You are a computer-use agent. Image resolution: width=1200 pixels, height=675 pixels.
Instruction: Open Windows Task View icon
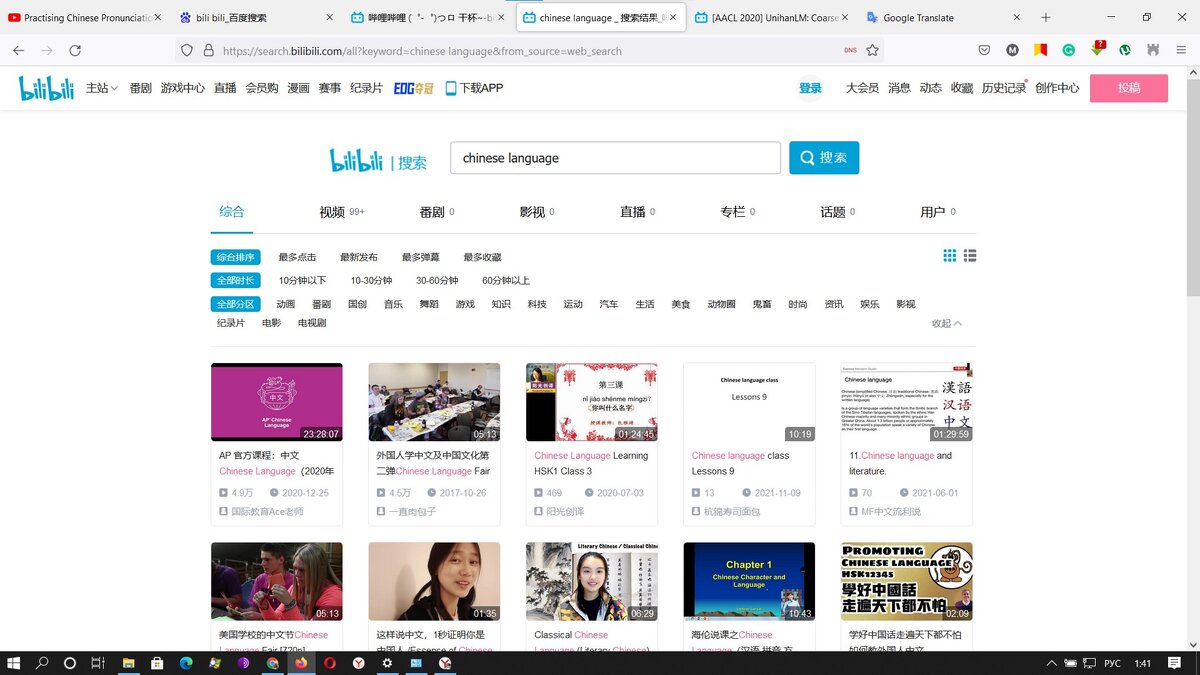[97, 663]
